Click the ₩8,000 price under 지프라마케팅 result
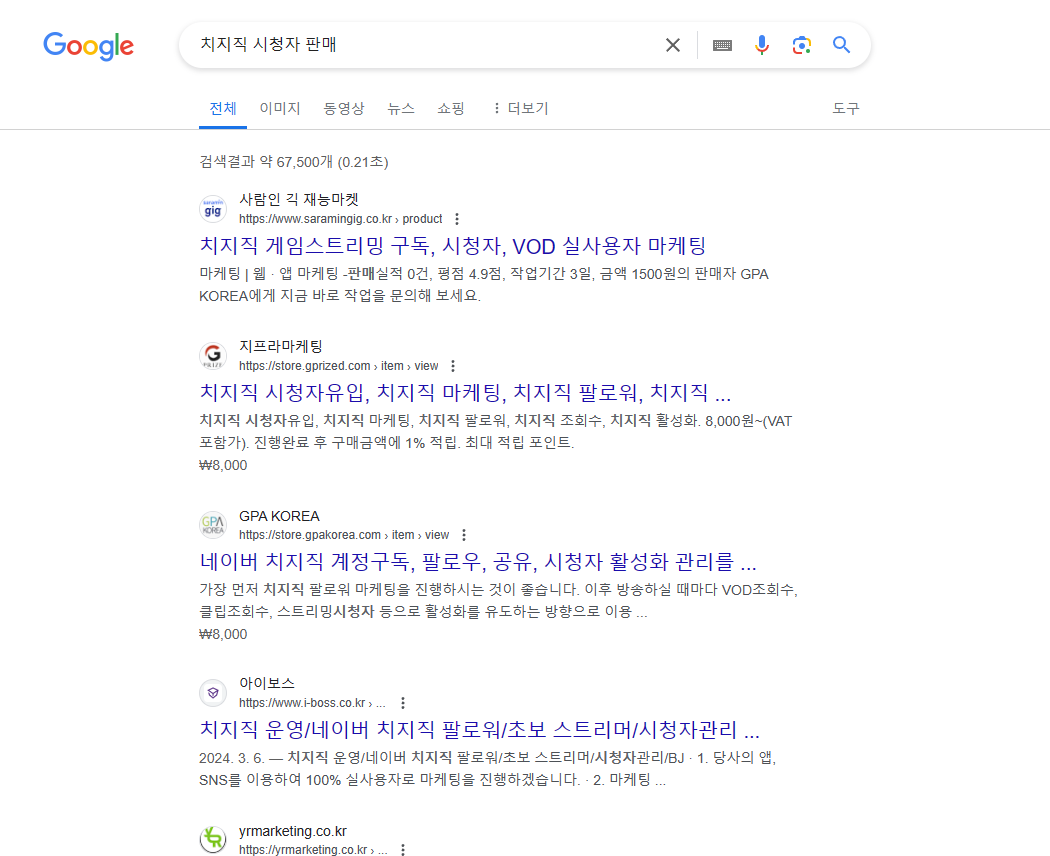1050x856 pixels. pos(223,465)
